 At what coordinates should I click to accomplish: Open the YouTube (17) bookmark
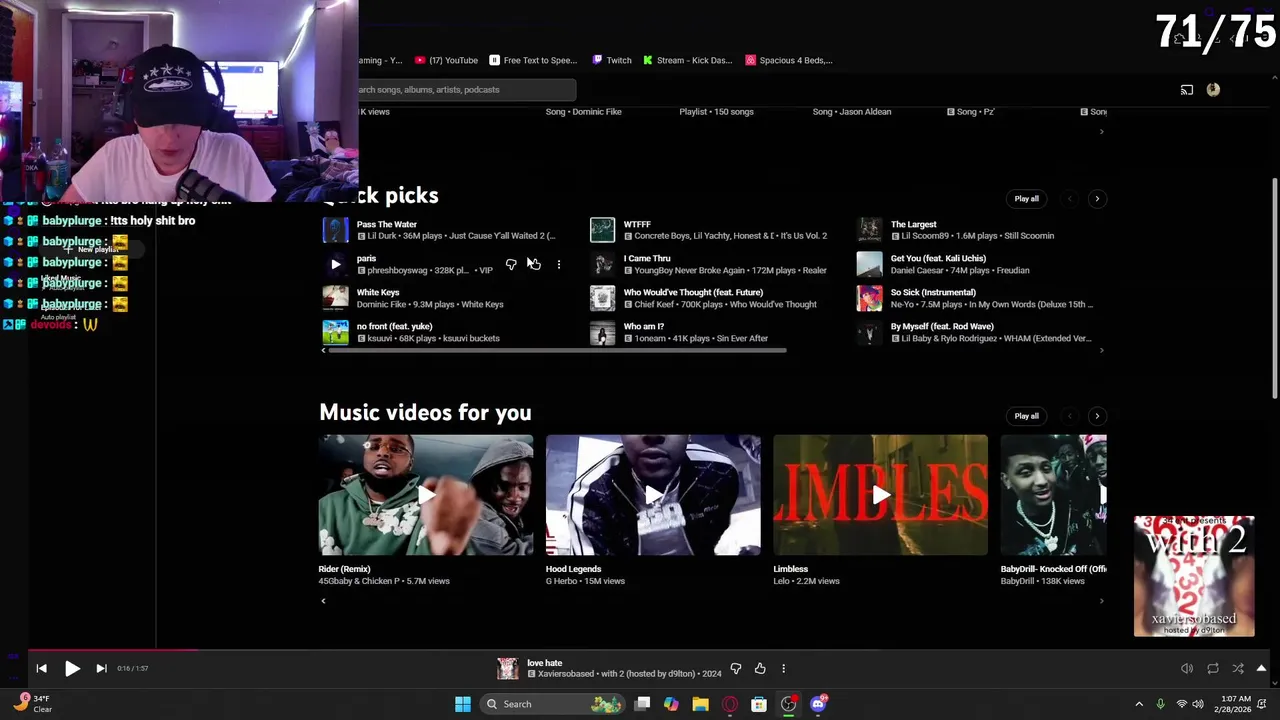[x=446, y=60]
